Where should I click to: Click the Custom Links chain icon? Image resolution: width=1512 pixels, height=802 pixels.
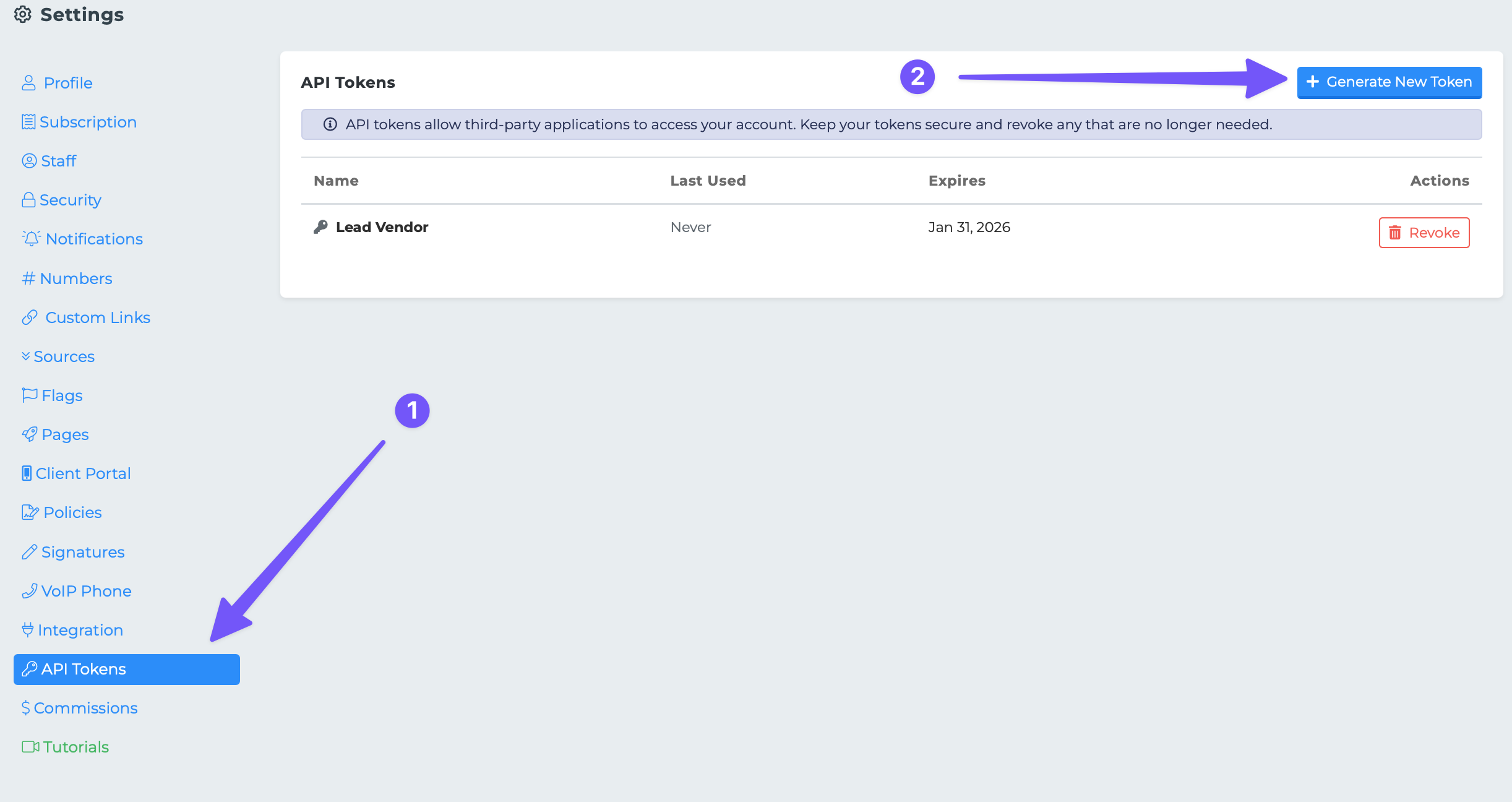click(30, 317)
